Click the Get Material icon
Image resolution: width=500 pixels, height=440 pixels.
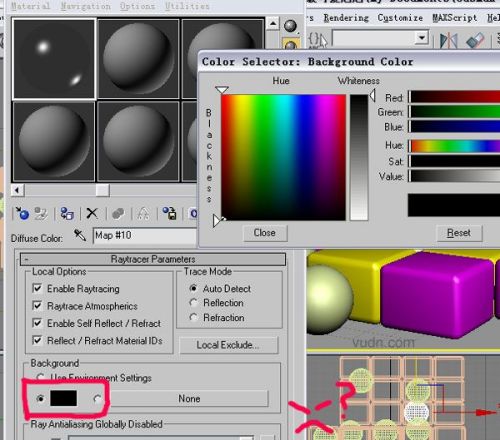(x=22, y=213)
